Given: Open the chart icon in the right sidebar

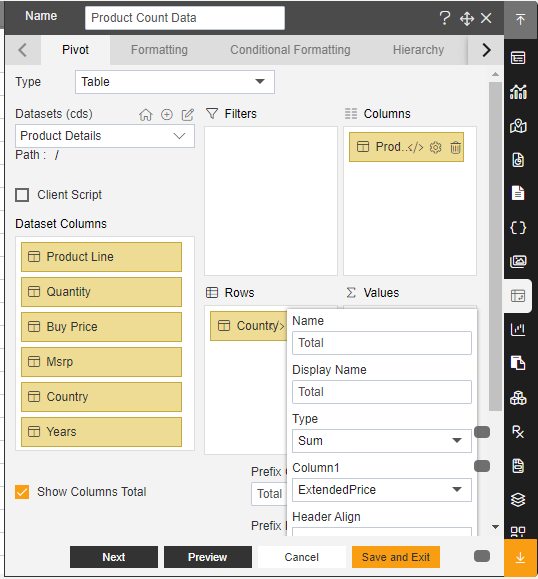Looking at the screenshot, I should (518, 91).
